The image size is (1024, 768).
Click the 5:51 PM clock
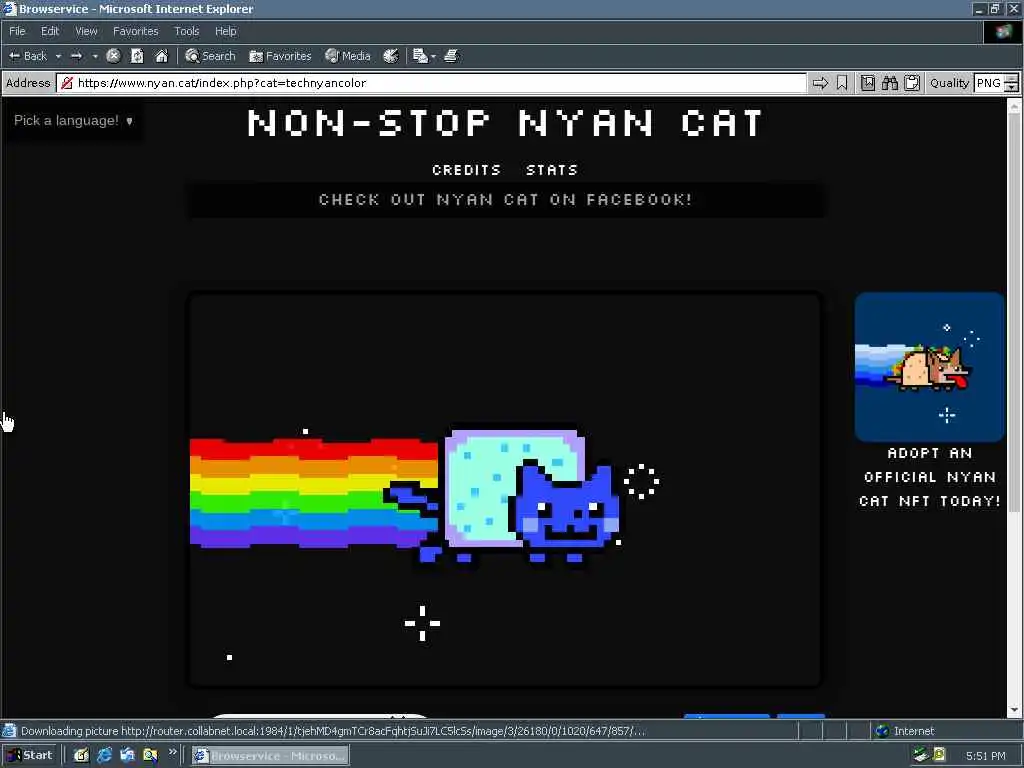point(985,756)
